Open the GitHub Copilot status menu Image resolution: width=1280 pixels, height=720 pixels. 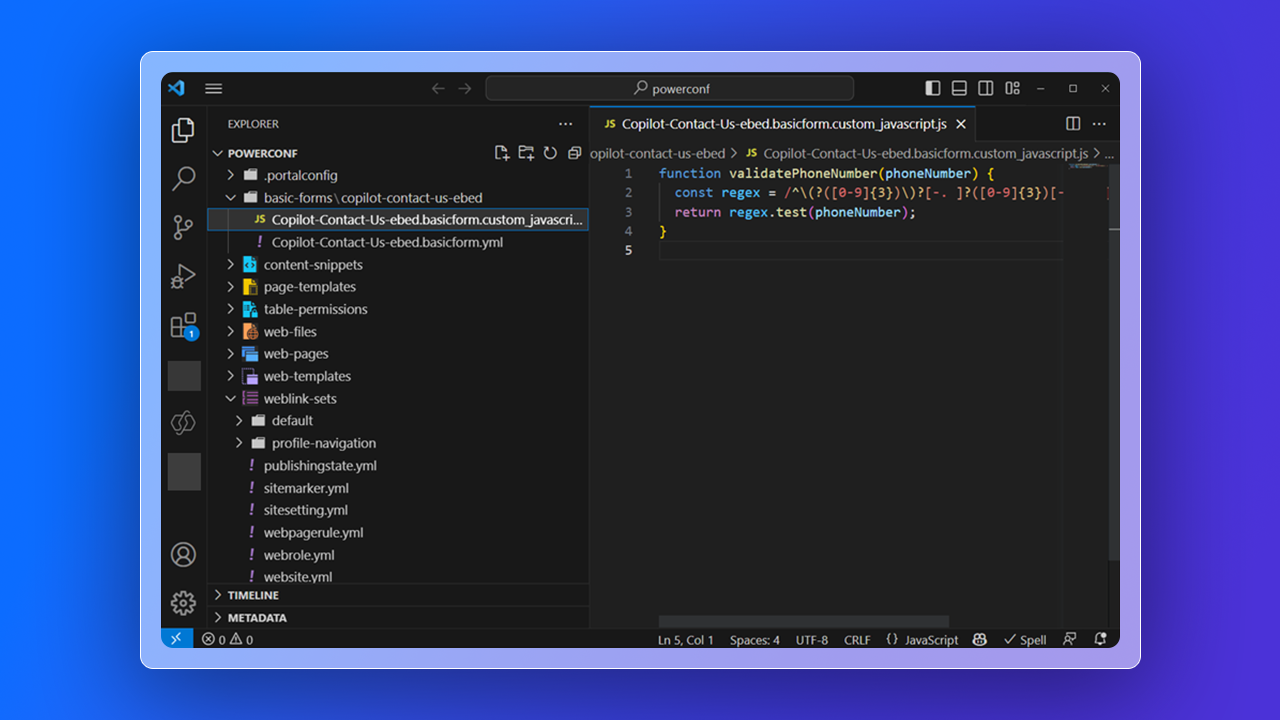coord(978,639)
